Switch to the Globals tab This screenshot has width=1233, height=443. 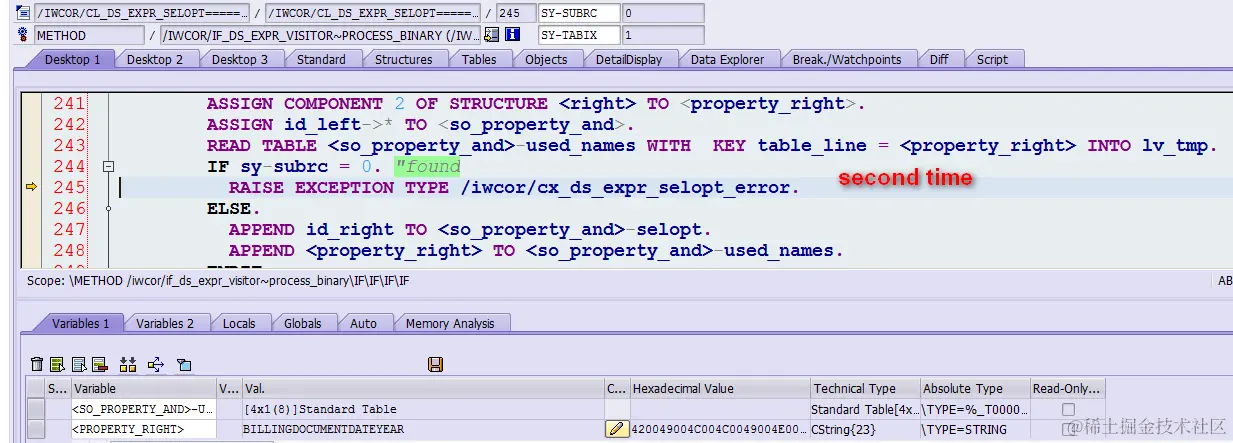303,323
